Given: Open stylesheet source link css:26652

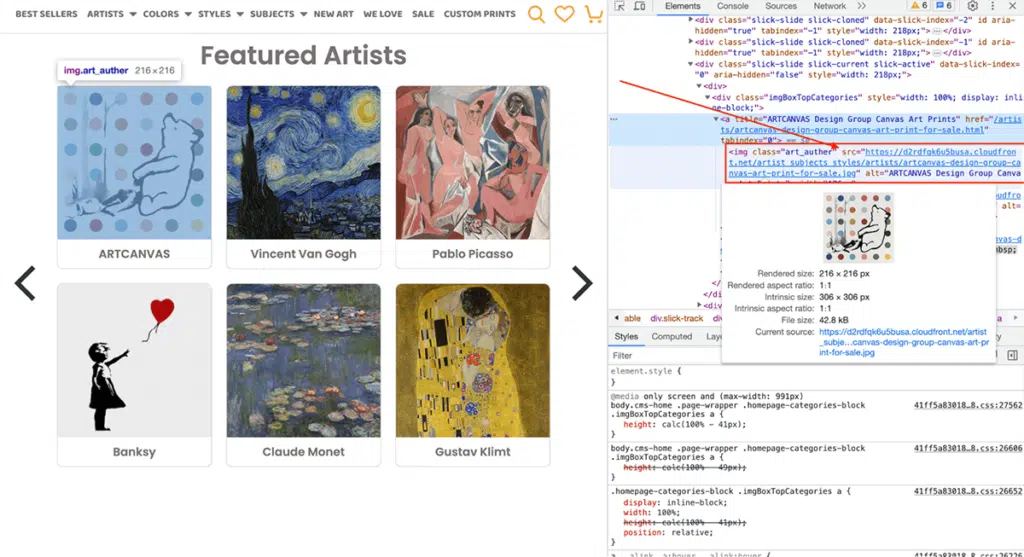Looking at the screenshot, I should pos(967,492).
